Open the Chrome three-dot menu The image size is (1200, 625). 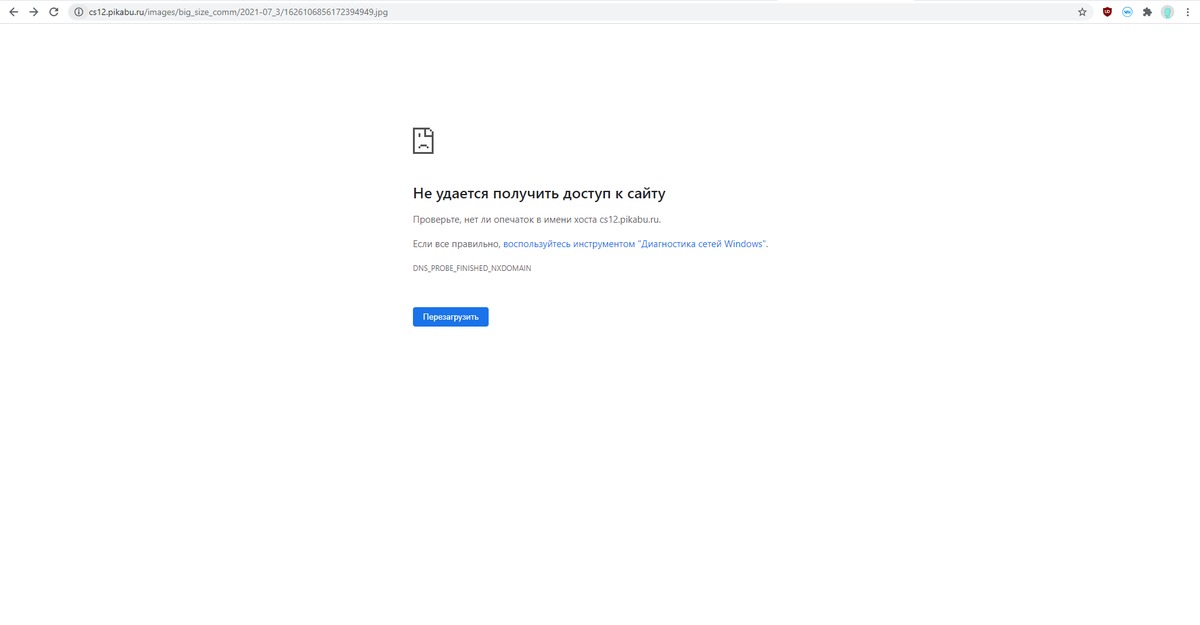point(1187,12)
